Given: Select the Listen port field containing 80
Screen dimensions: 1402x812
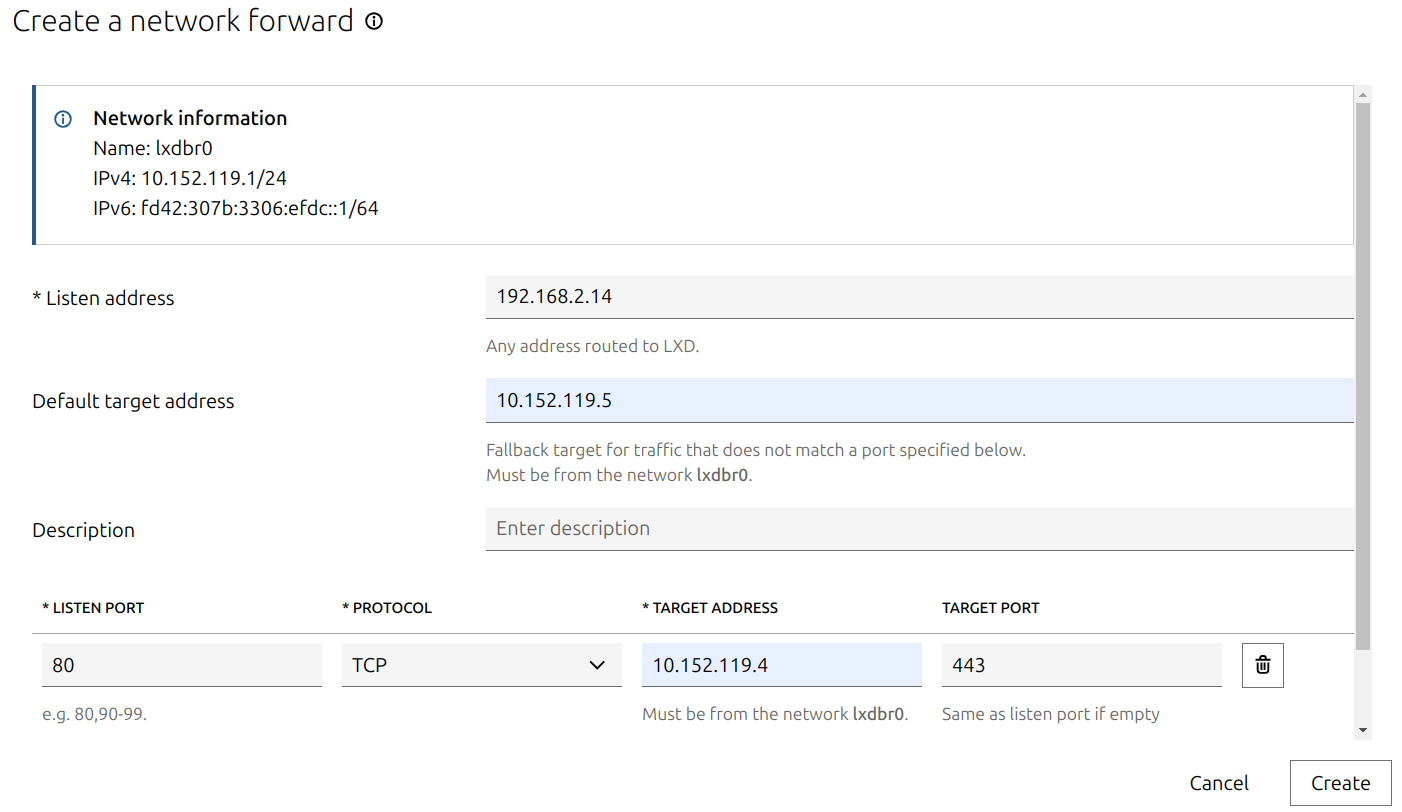Looking at the screenshot, I should coord(181,665).
